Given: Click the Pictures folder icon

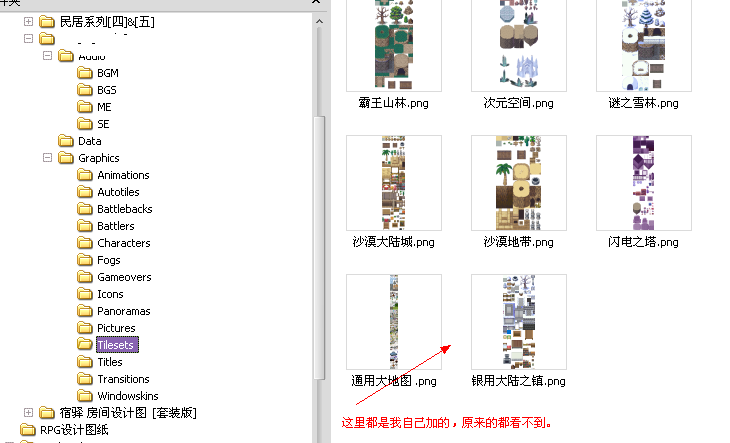Looking at the screenshot, I should coord(85,328).
